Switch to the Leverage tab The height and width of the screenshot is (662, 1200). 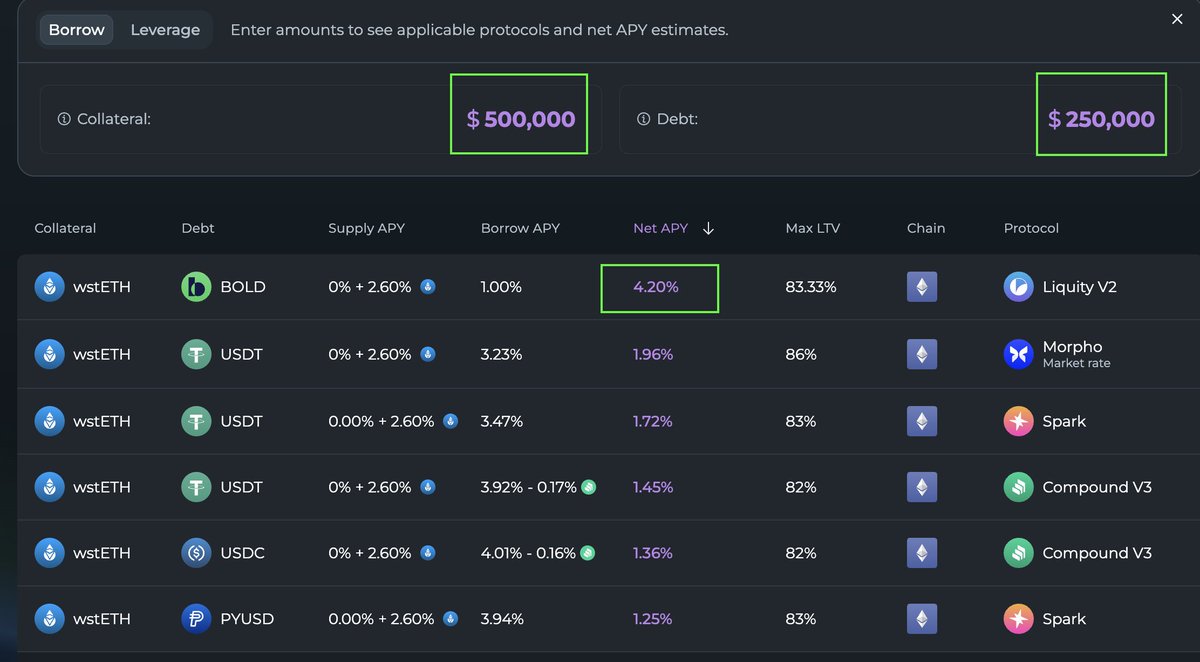coord(165,30)
